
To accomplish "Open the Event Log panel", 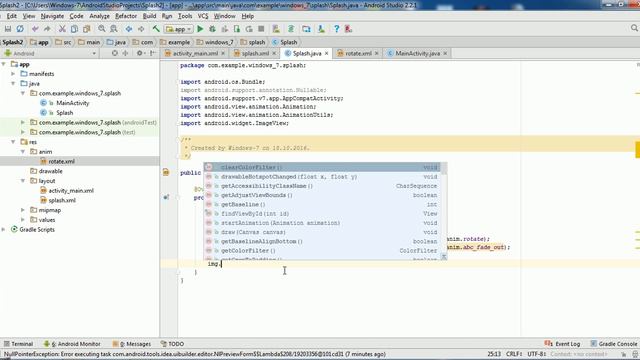I will click(x=562, y=344).
